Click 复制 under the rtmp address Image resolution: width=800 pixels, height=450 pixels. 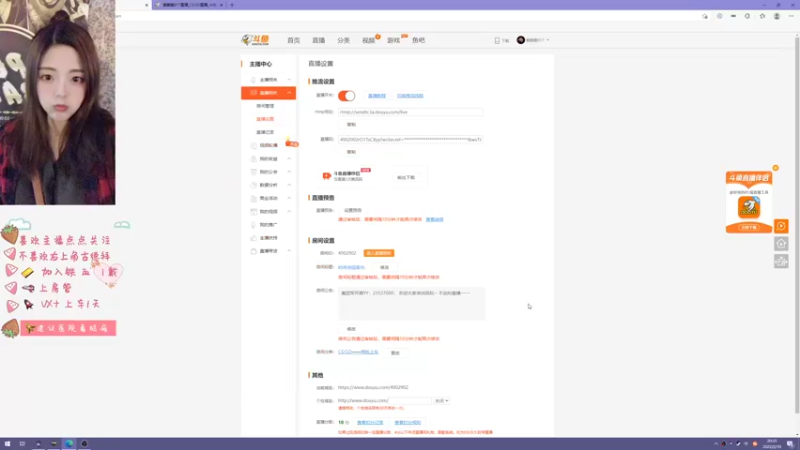(x=351, y=124)
